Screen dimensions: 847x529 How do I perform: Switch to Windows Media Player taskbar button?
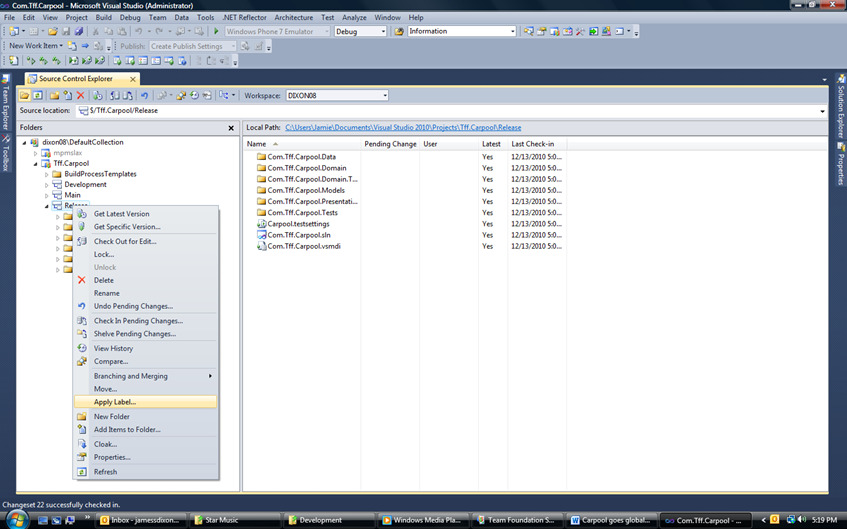coord(422,520)
